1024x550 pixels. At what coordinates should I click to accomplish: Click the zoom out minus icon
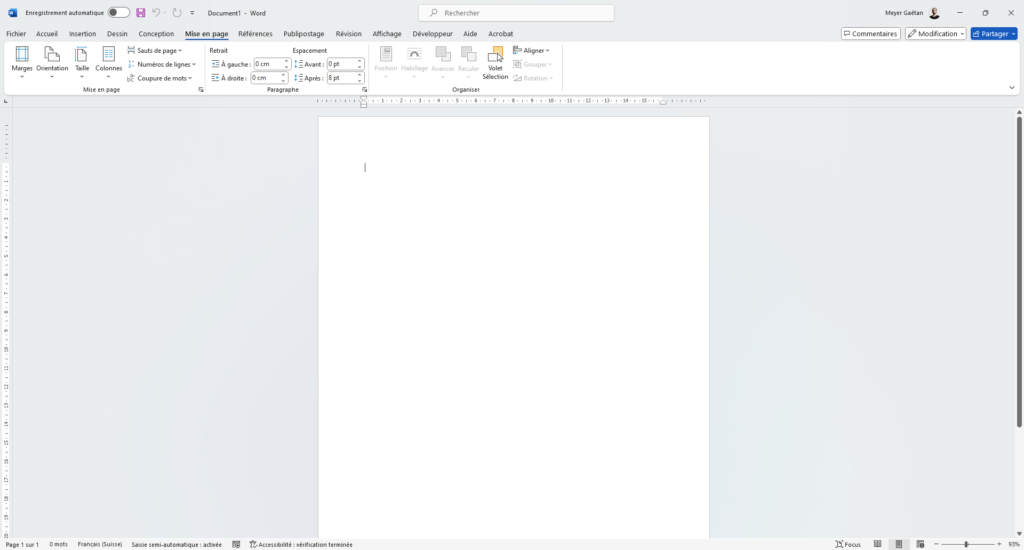936,544
